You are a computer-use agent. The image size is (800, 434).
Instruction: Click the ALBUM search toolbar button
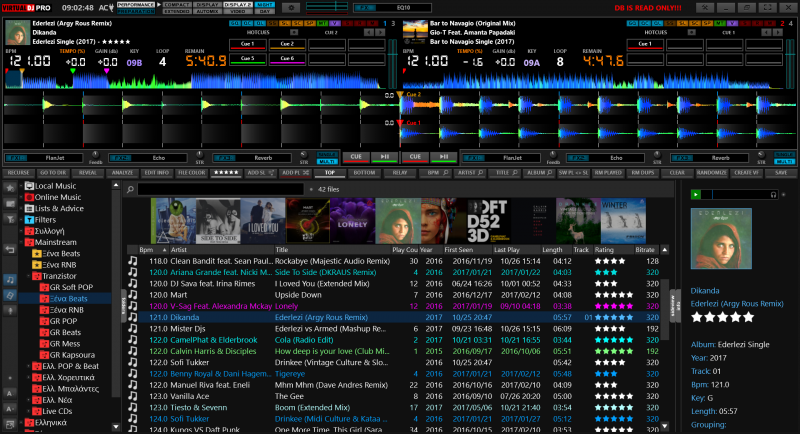[x=539, y=173]
